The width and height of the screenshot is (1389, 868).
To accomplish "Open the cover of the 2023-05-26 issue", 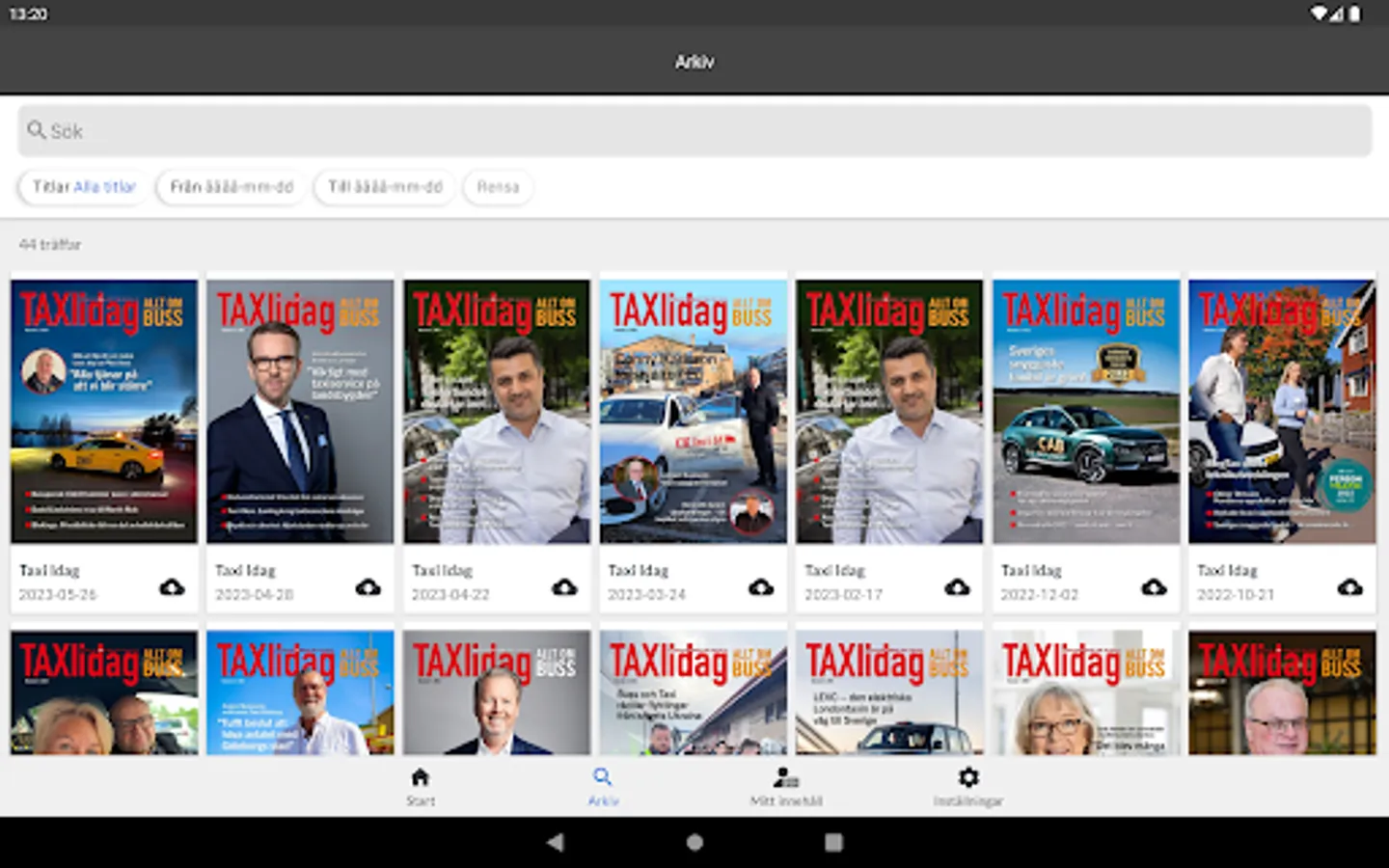I will click(x=104, y=412).
